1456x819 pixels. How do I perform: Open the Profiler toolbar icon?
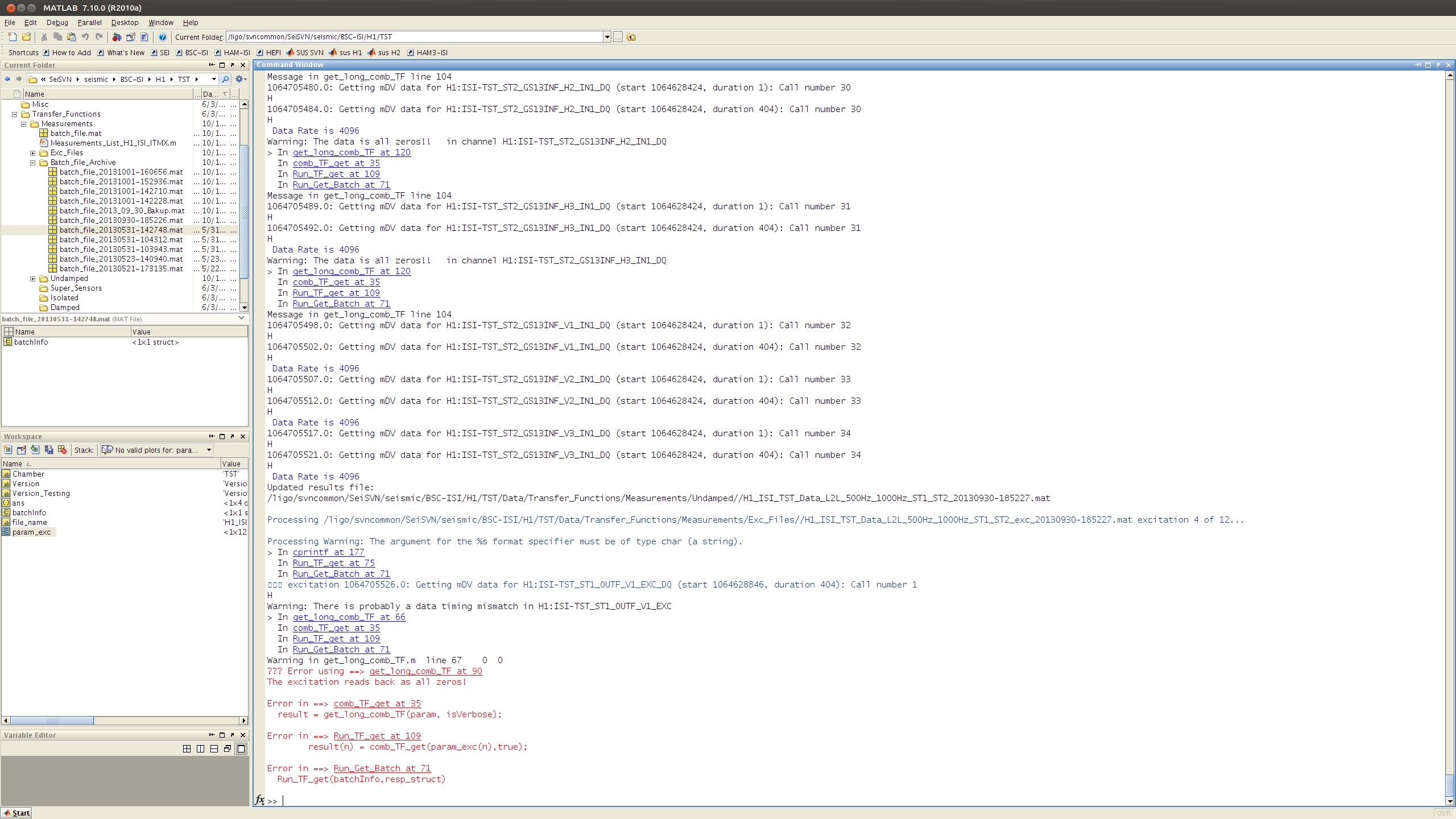(x=144, y=37)
